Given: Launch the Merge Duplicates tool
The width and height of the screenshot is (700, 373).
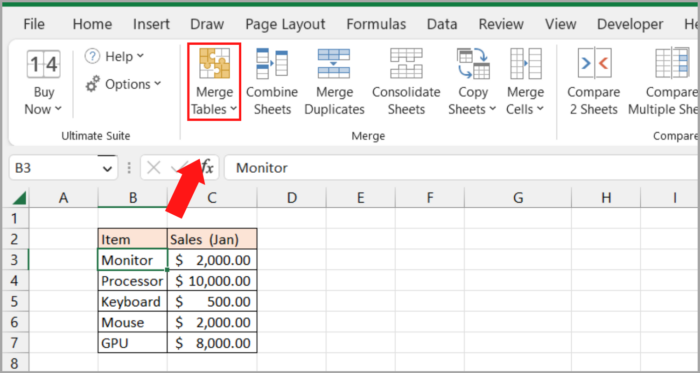Looking at the screenshot, I should coord(334,63).
